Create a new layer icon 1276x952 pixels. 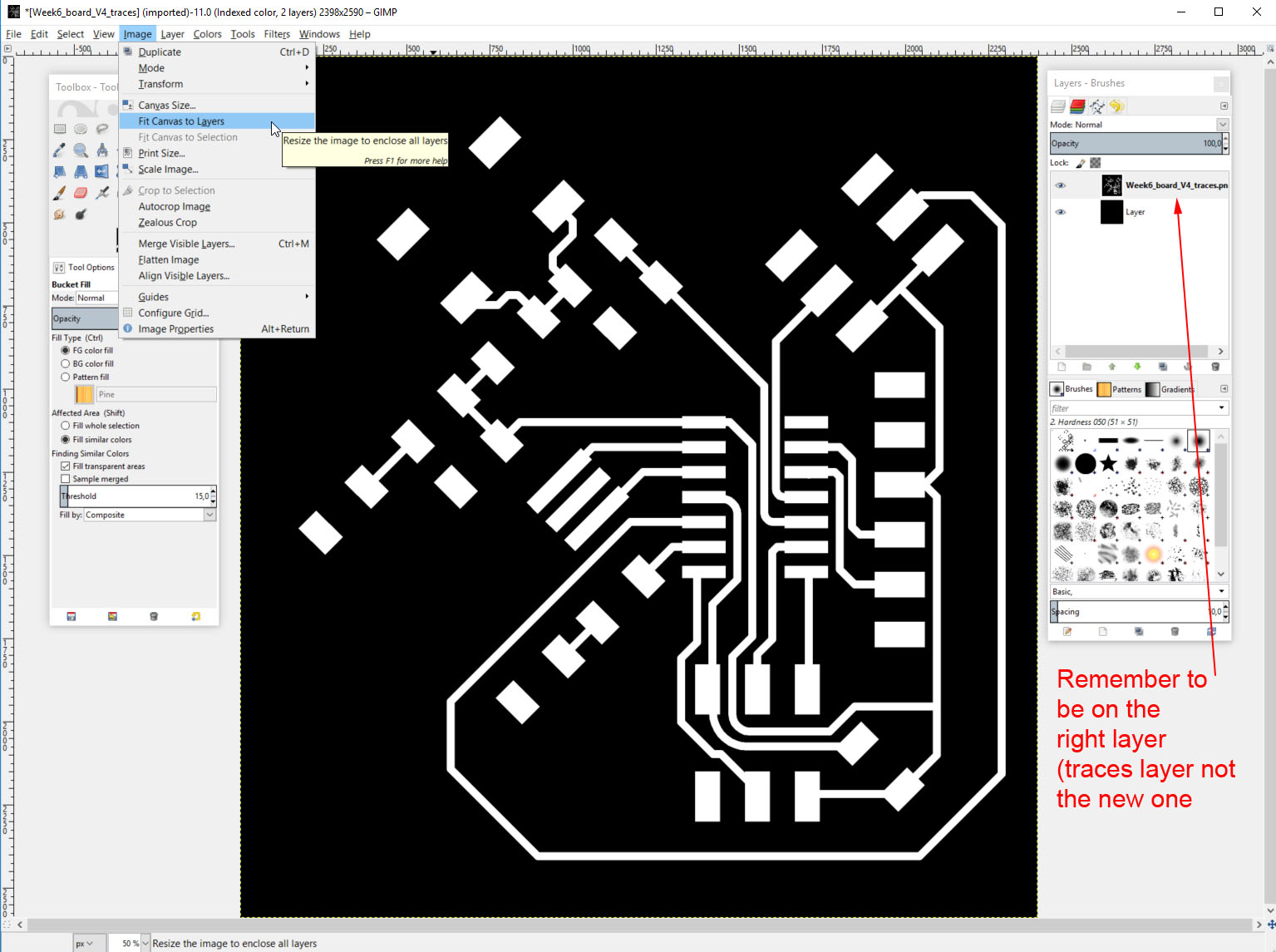pos(1062,367)
